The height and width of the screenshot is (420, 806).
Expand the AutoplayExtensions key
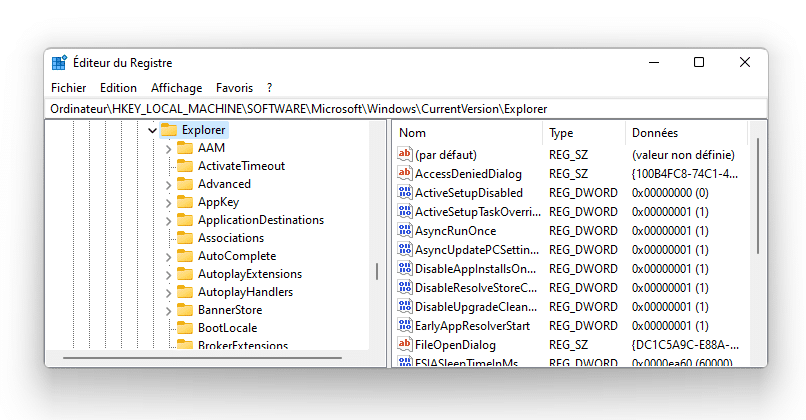click(169, 275)
